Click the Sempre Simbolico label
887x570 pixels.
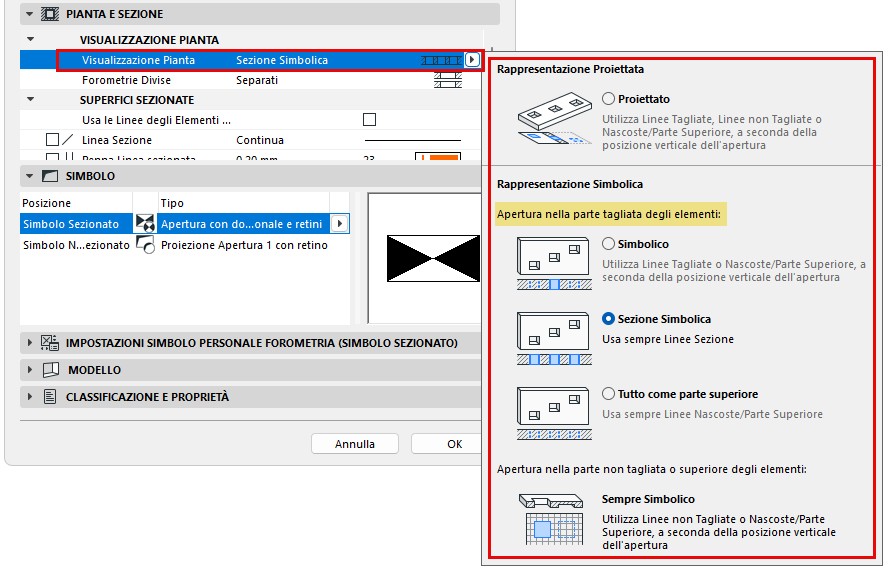click(x=648, y=499)
